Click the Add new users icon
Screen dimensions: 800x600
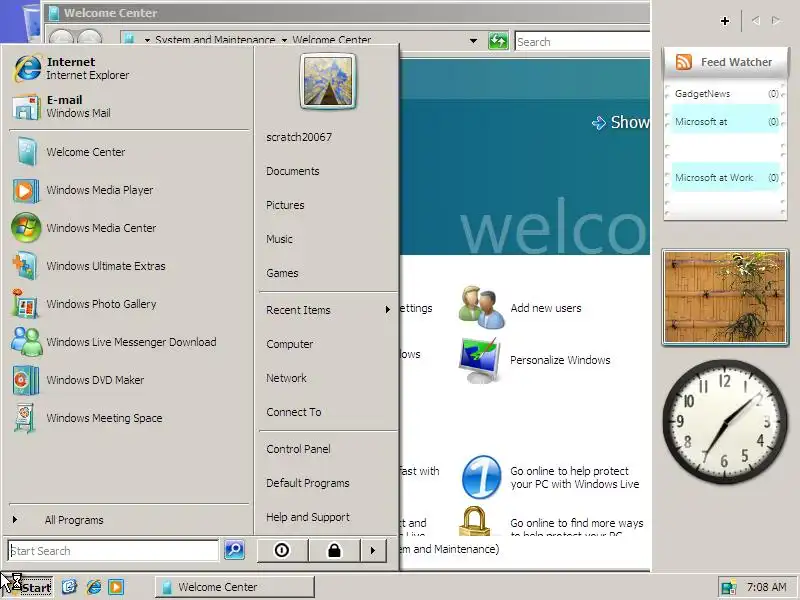[x=481, y=307]
